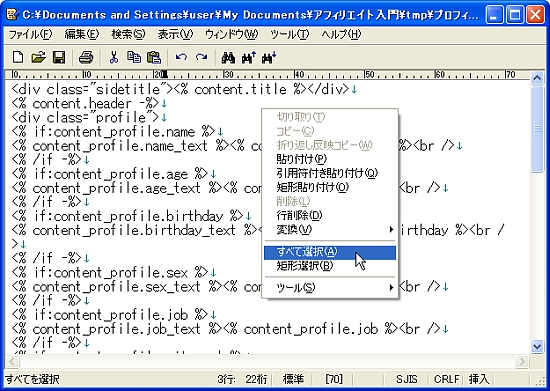Toggle the 挿入 insert mode indicator in the status bar

(479, 379)
